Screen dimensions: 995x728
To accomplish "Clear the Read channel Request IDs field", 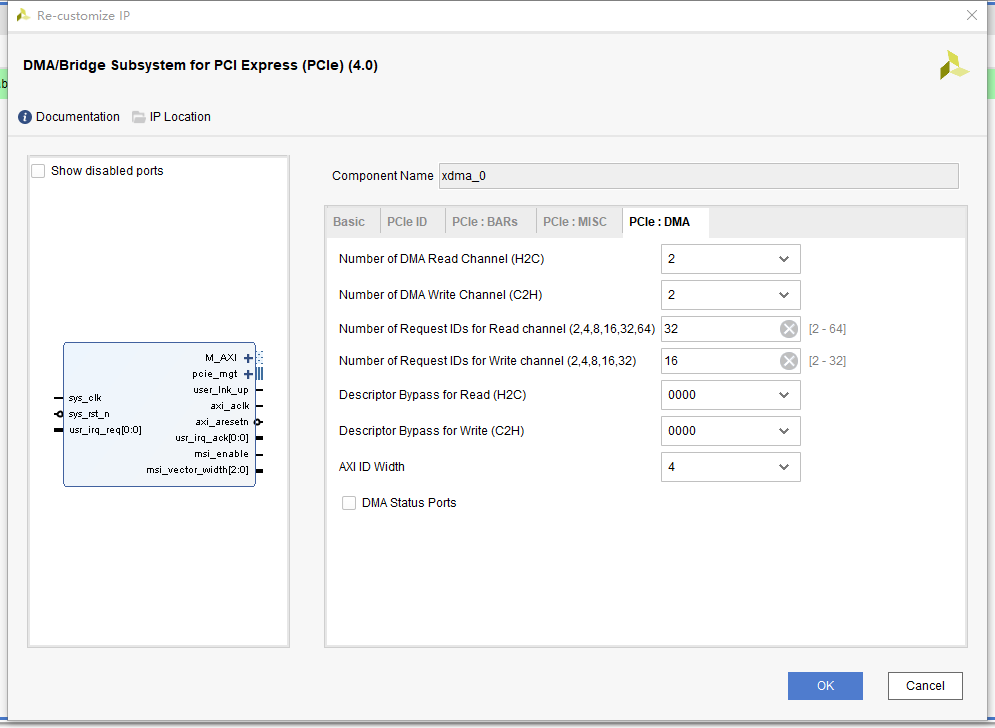I will (x=789, y=329).
